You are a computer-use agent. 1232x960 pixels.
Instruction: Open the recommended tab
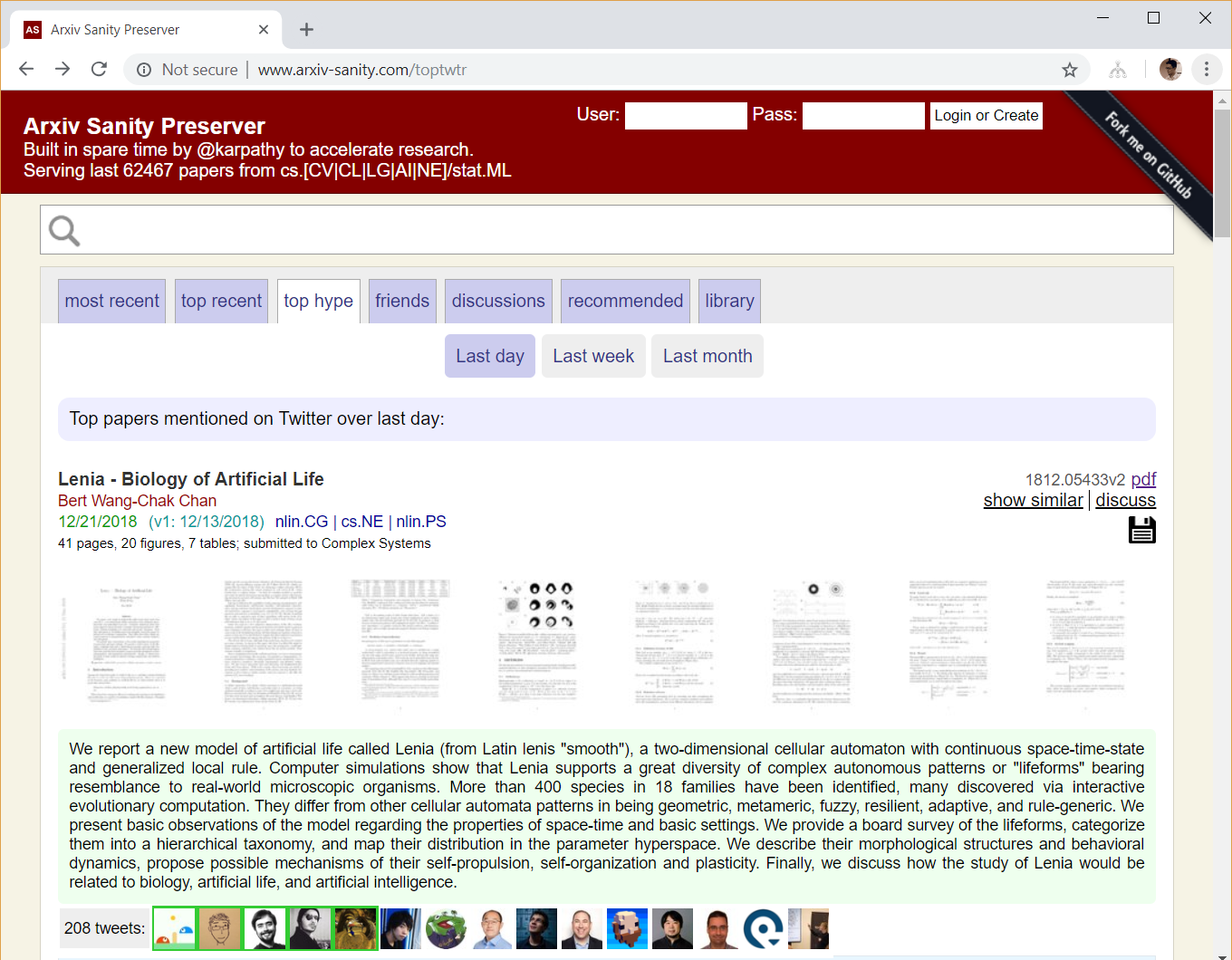pyautogui.click(x=625, y=301)
